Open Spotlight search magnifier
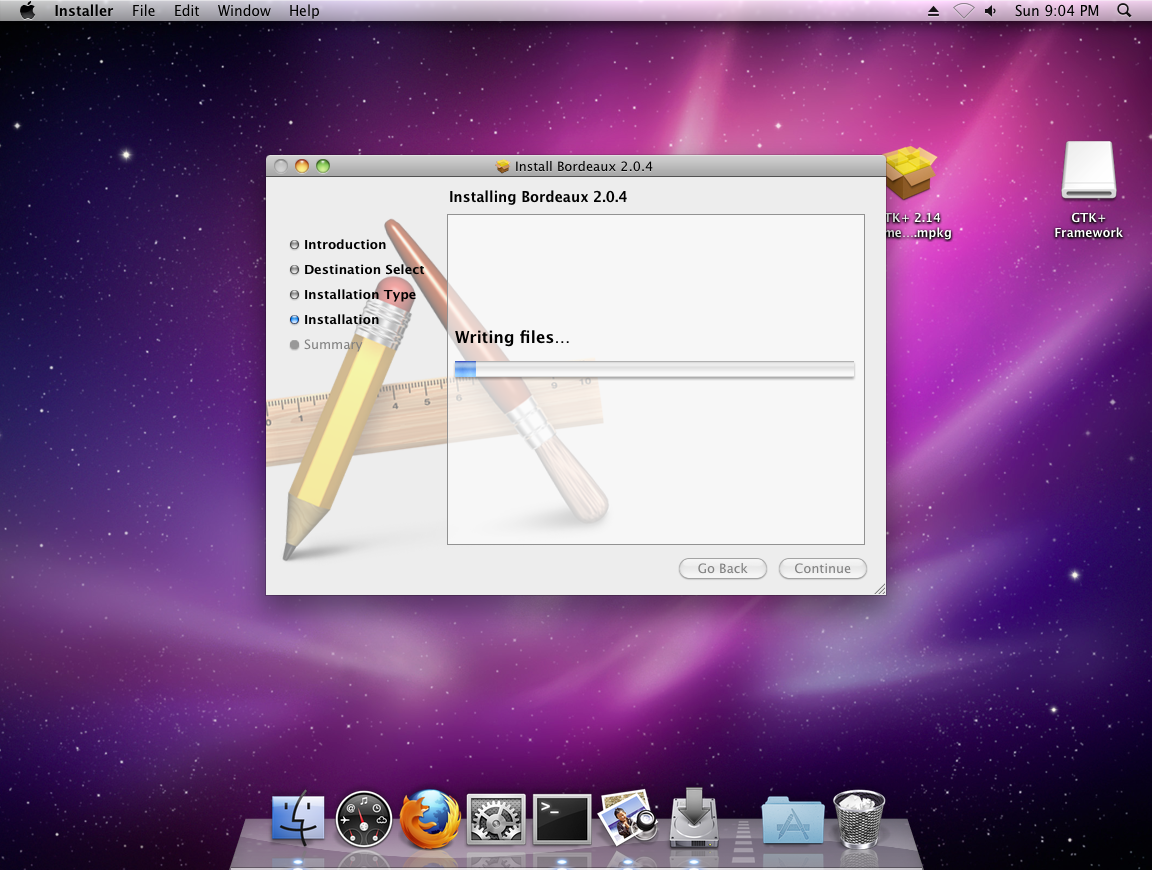 [1124, 10]
